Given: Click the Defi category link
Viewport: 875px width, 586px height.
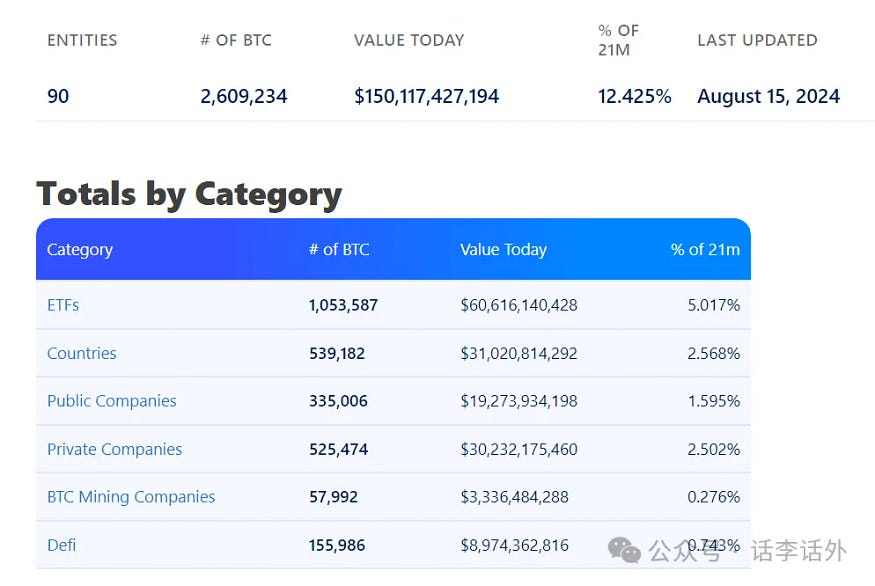Looking at the screenshot, I should click(x=61, y=545).
